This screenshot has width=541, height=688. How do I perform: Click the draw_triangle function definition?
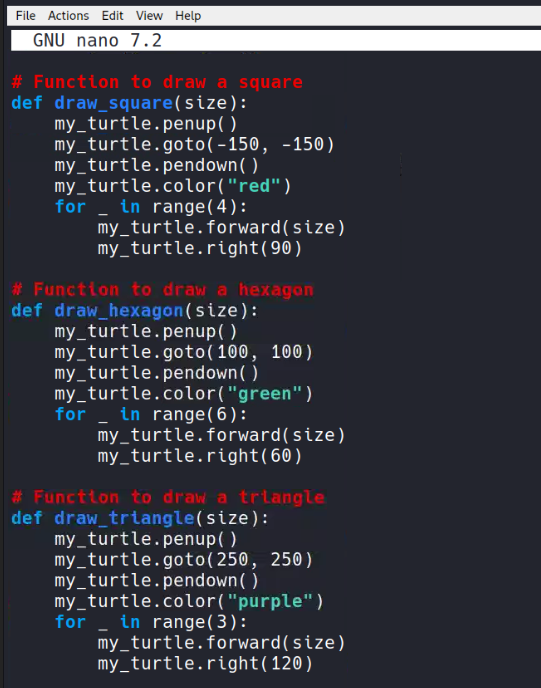140,518
